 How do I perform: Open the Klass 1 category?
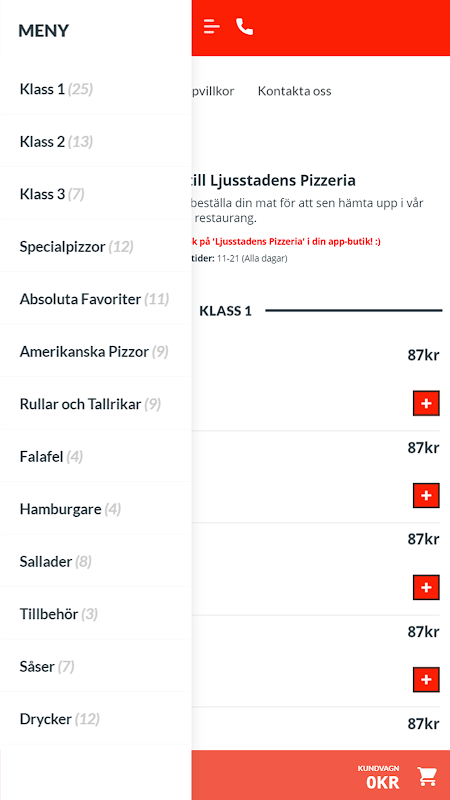click(95, 89)
